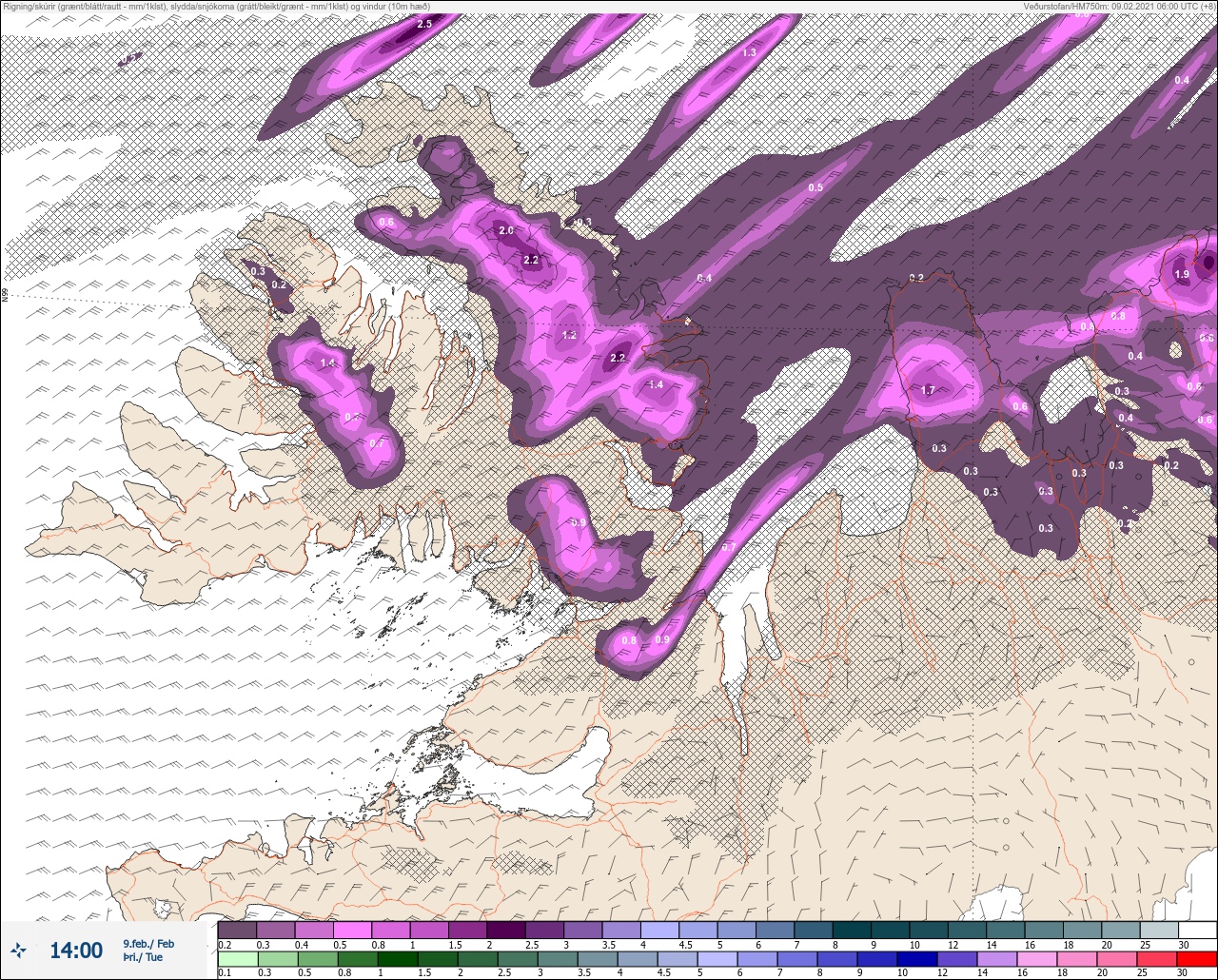Image resolution: width=1218 pixels, height=980 pixels.
Task: Click the 'Þri./ Tue' weekday label
Action: 143,957
